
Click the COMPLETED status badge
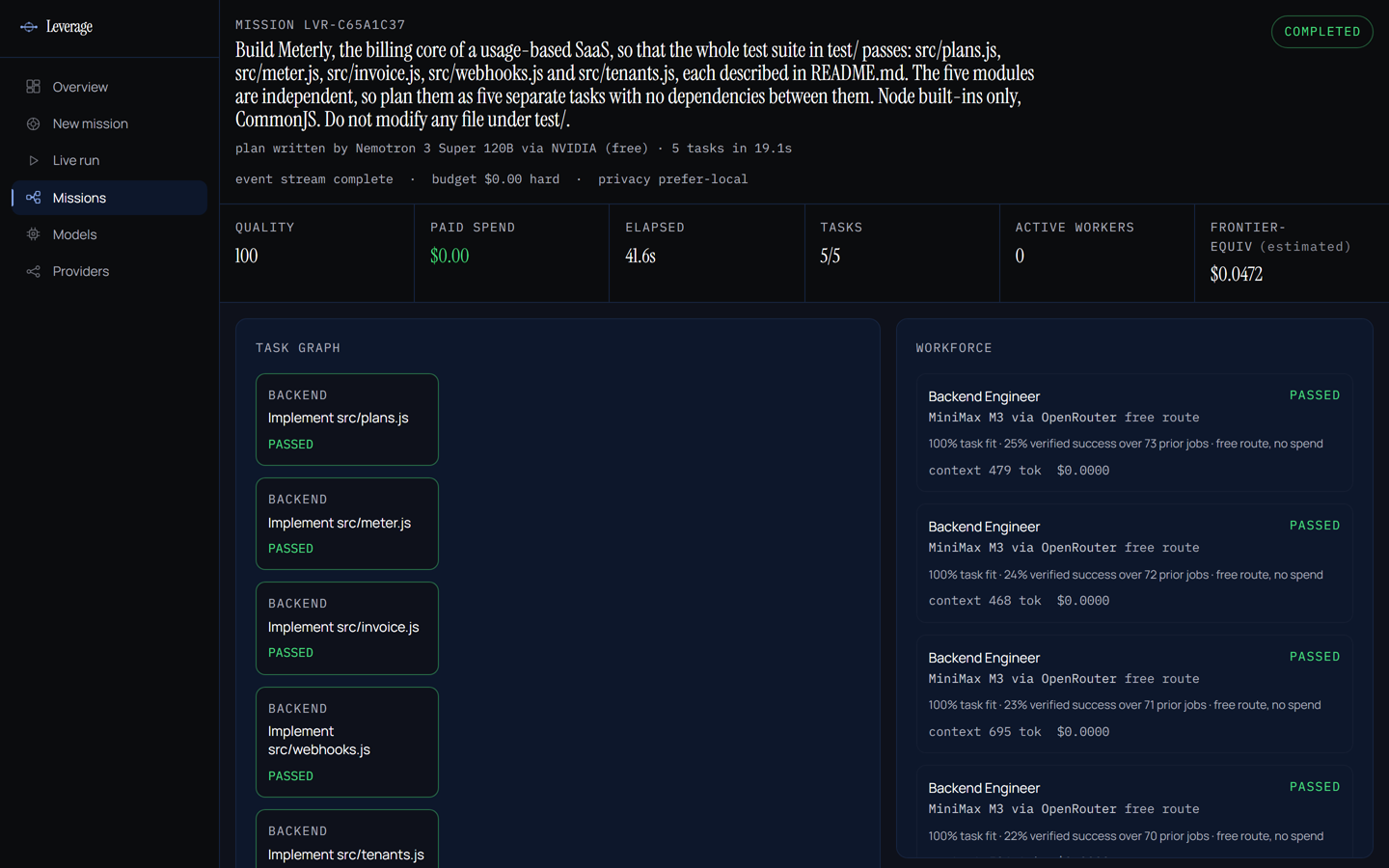pos(1321,32)
